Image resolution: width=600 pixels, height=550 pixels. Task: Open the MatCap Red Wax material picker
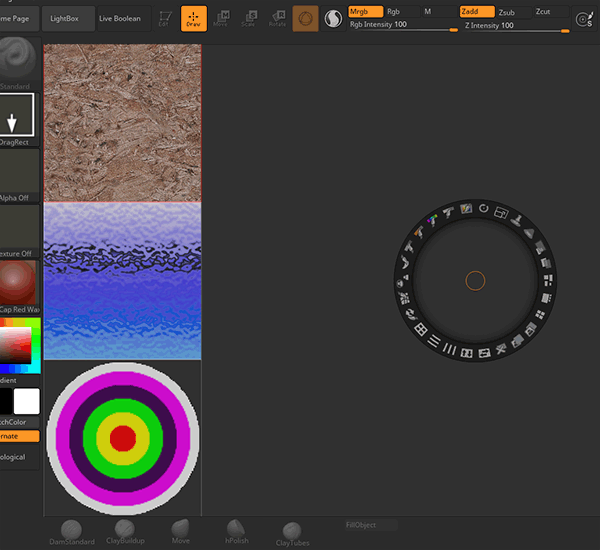pos(18,283)
